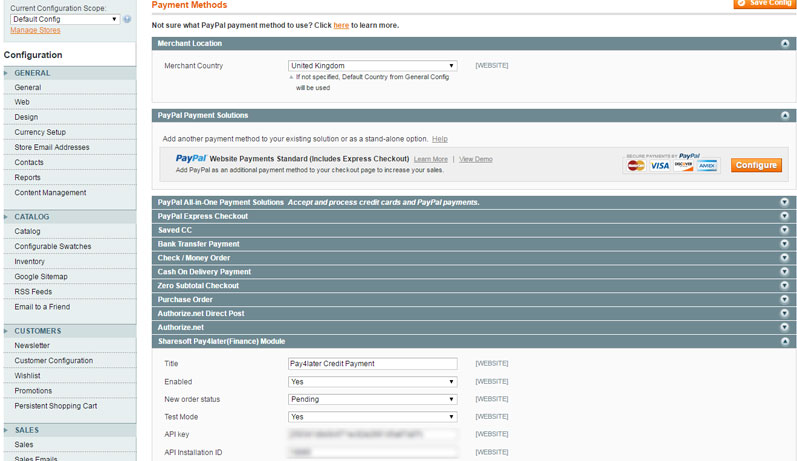Expand PayPal All-in-One Payment Solutions
Screen dimensions: 797x461
click(785, 202)
